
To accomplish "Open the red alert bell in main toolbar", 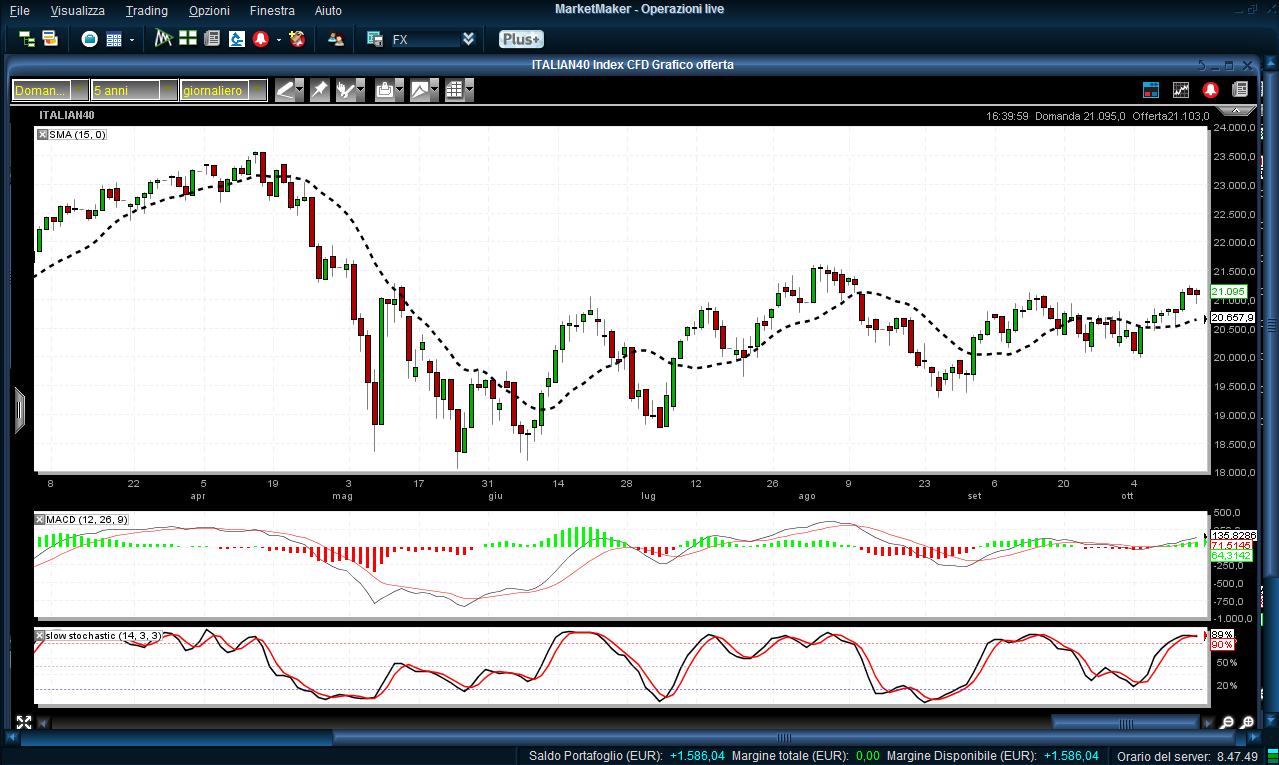I will 260,39.
